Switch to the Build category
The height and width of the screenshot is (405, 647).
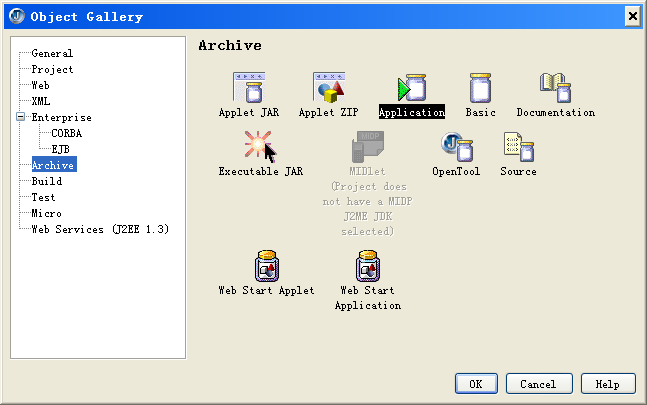point(47,181)
